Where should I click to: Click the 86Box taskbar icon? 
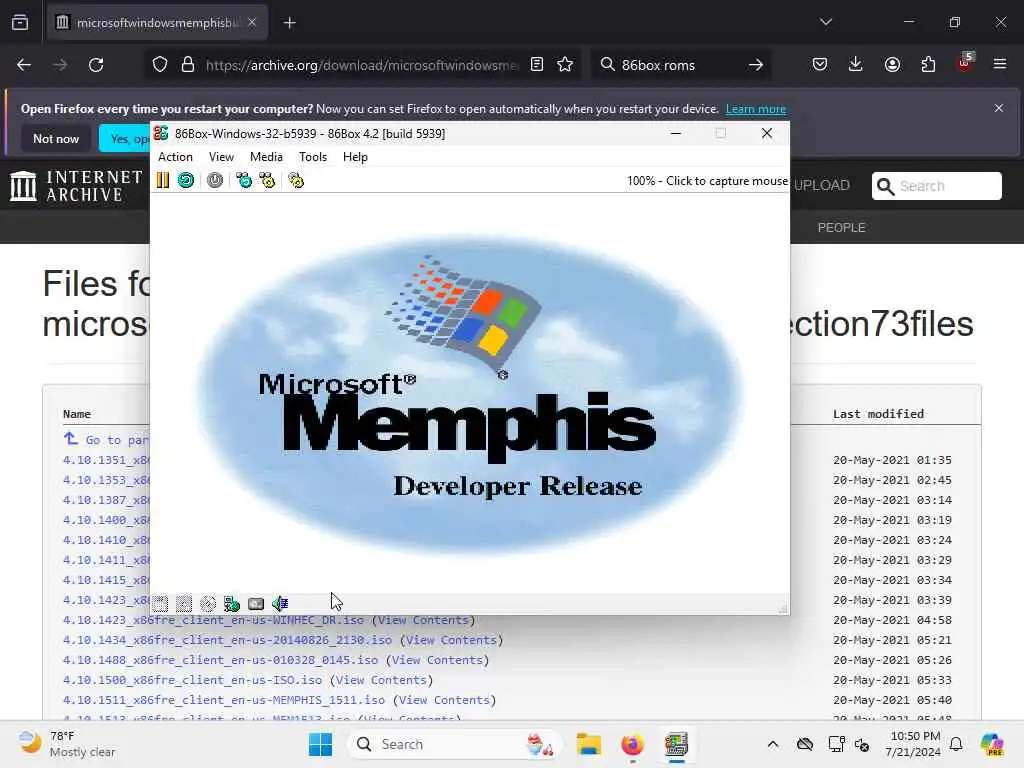click(x=676, y=744)
